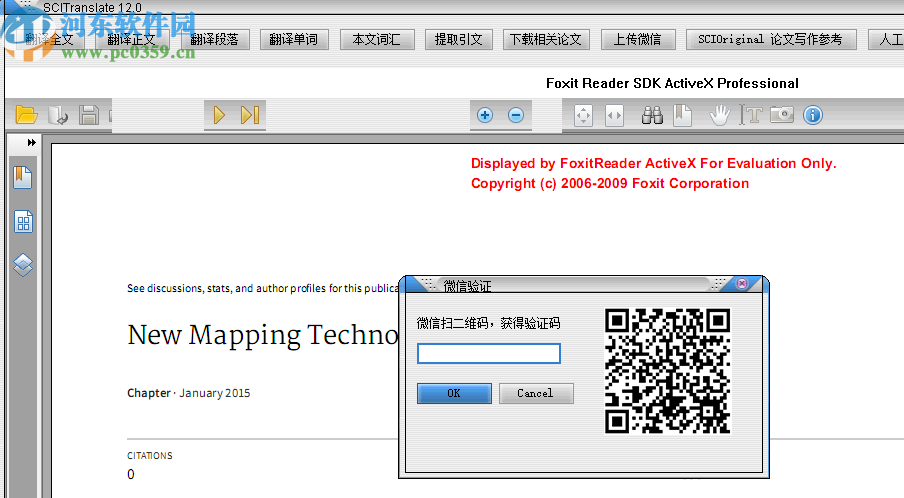
Task: Open the bookmarks panel in the sidebar
Action: pyautogui.click(x=22, y=178)
